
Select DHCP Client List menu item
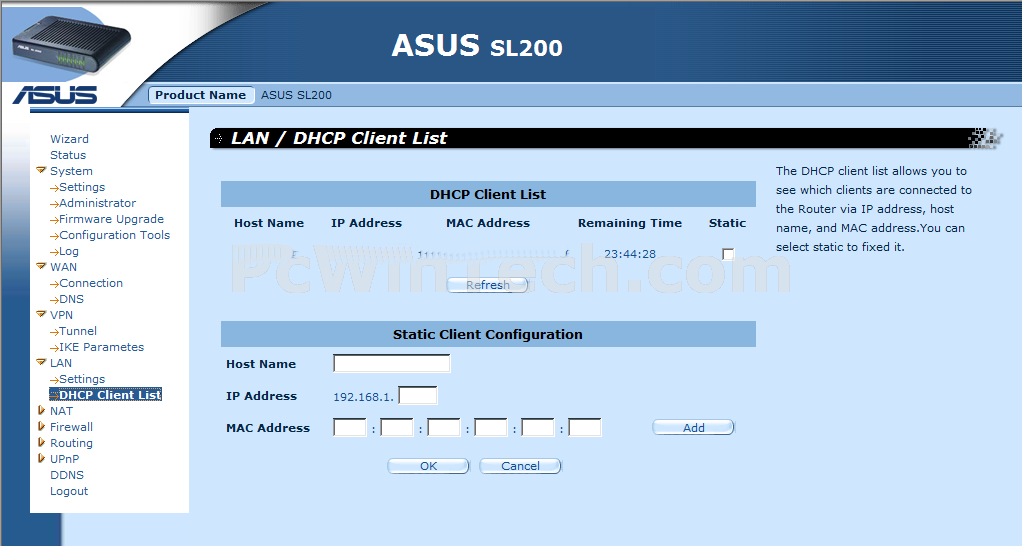(x=106, y=395)
